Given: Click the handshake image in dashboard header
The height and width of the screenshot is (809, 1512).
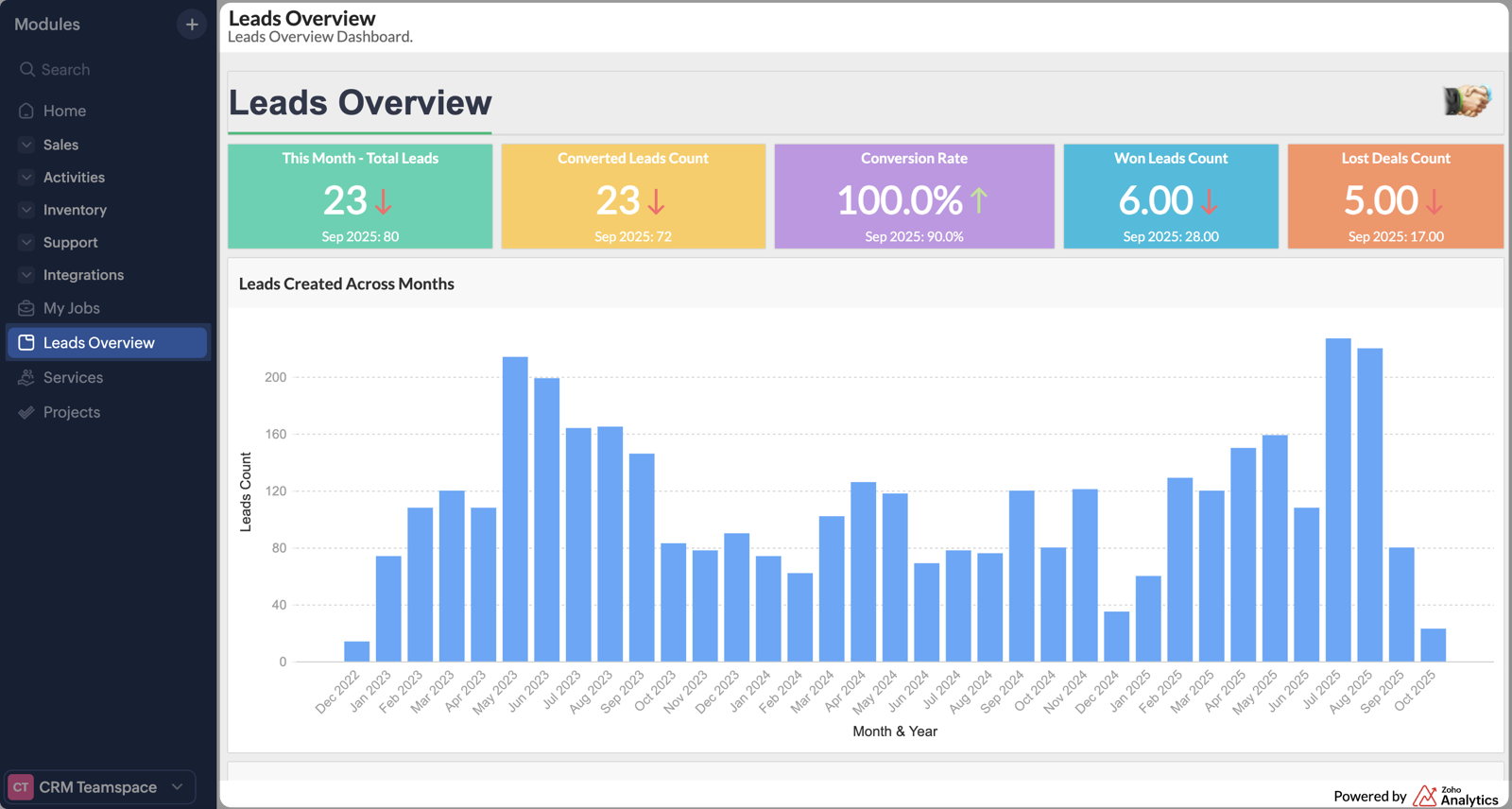Looking at the screenshot, I should pyautogui.click(x=1466, y=100).
